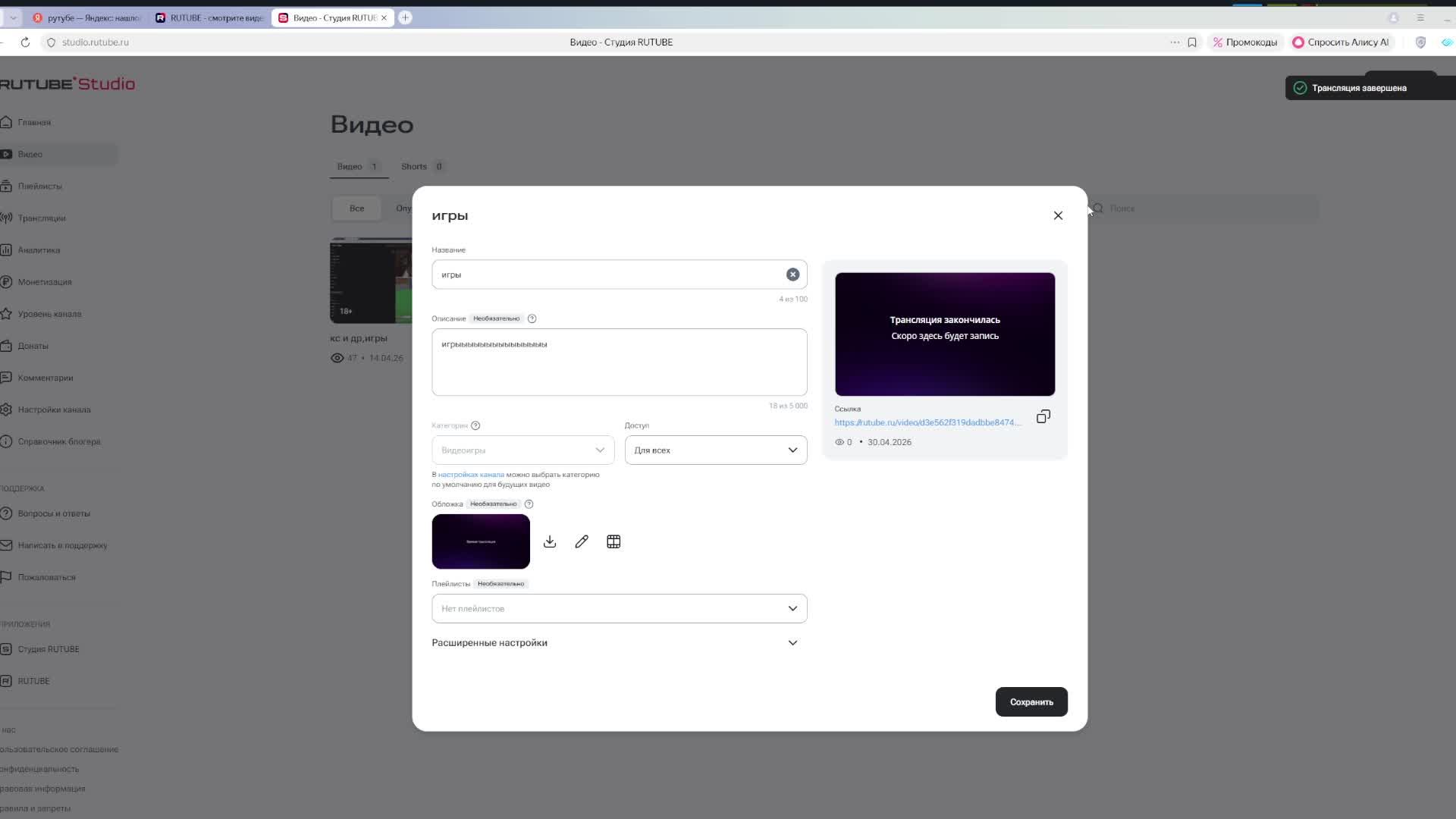Open the Нет плейлистов playlist dropdown
Image resolution: width=1456 pixels, height=819 pixels.
point(619,609)
